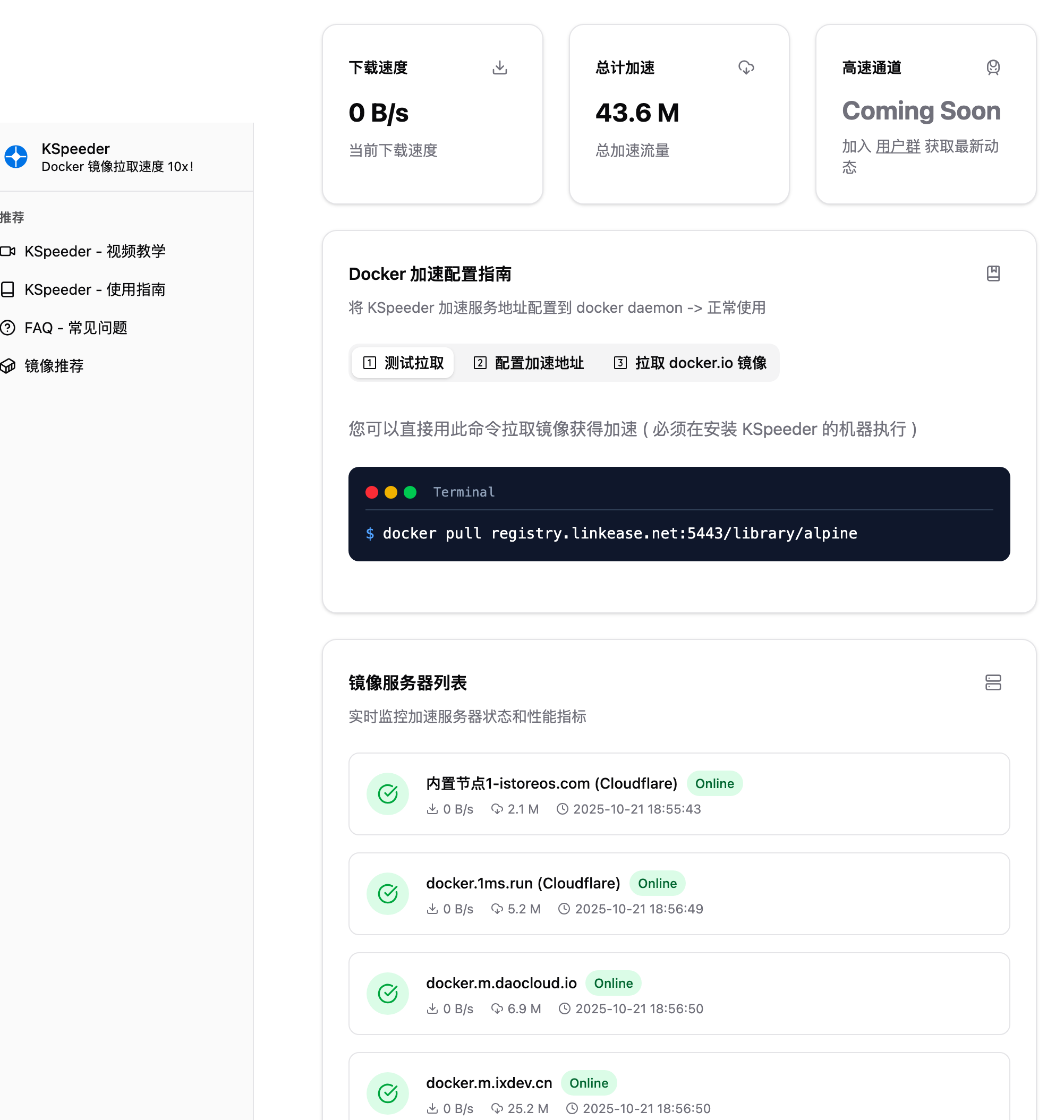Open KSpeeder - 视频教学 sidebar item
This screenshot has height=1120, width=1064.
94,251
